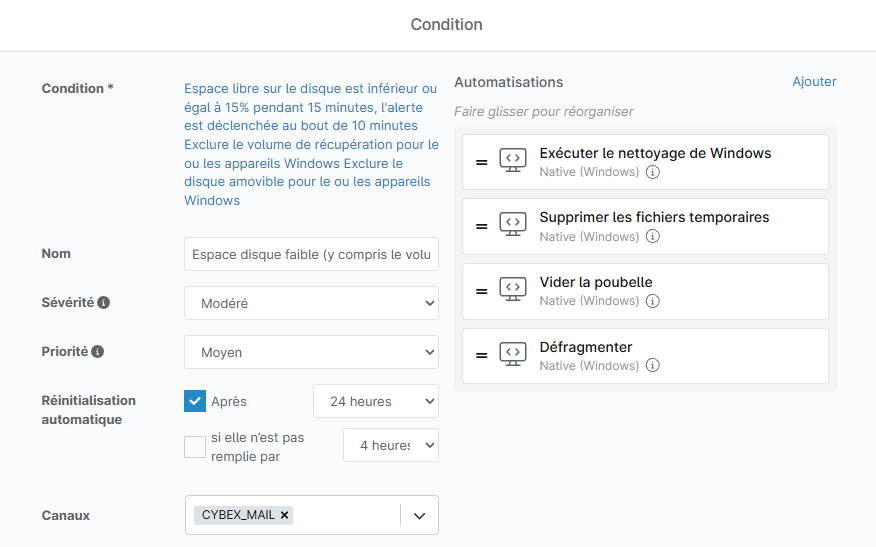
Task: Click info icon for Vider la poubelle
Action: tap(653, 301)
